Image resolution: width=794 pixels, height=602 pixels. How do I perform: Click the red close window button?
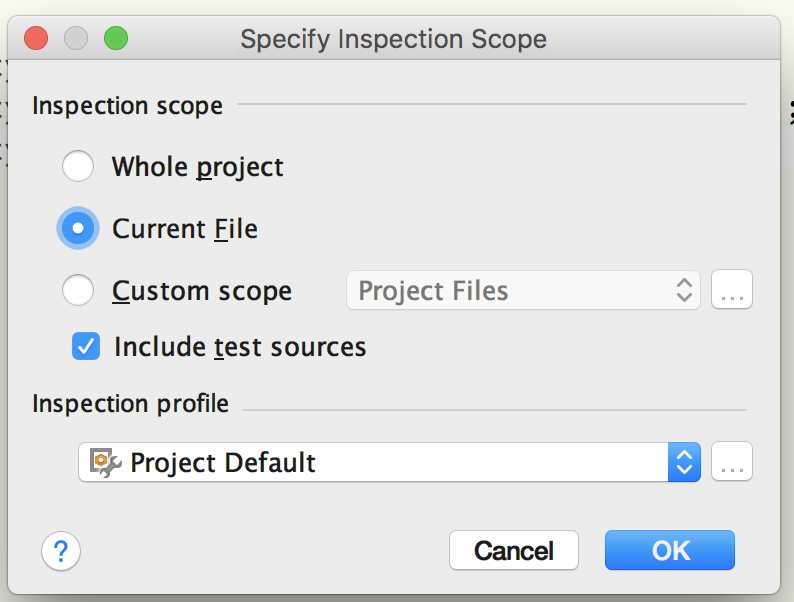coord(36,38)
